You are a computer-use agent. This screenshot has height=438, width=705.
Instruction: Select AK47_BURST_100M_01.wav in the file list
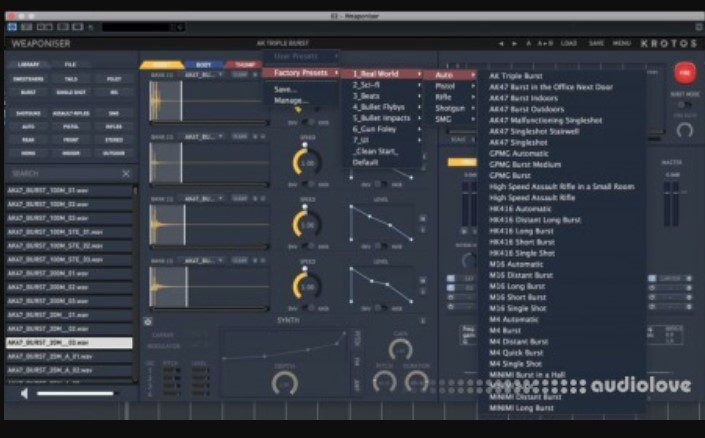(x=69, y=190)
